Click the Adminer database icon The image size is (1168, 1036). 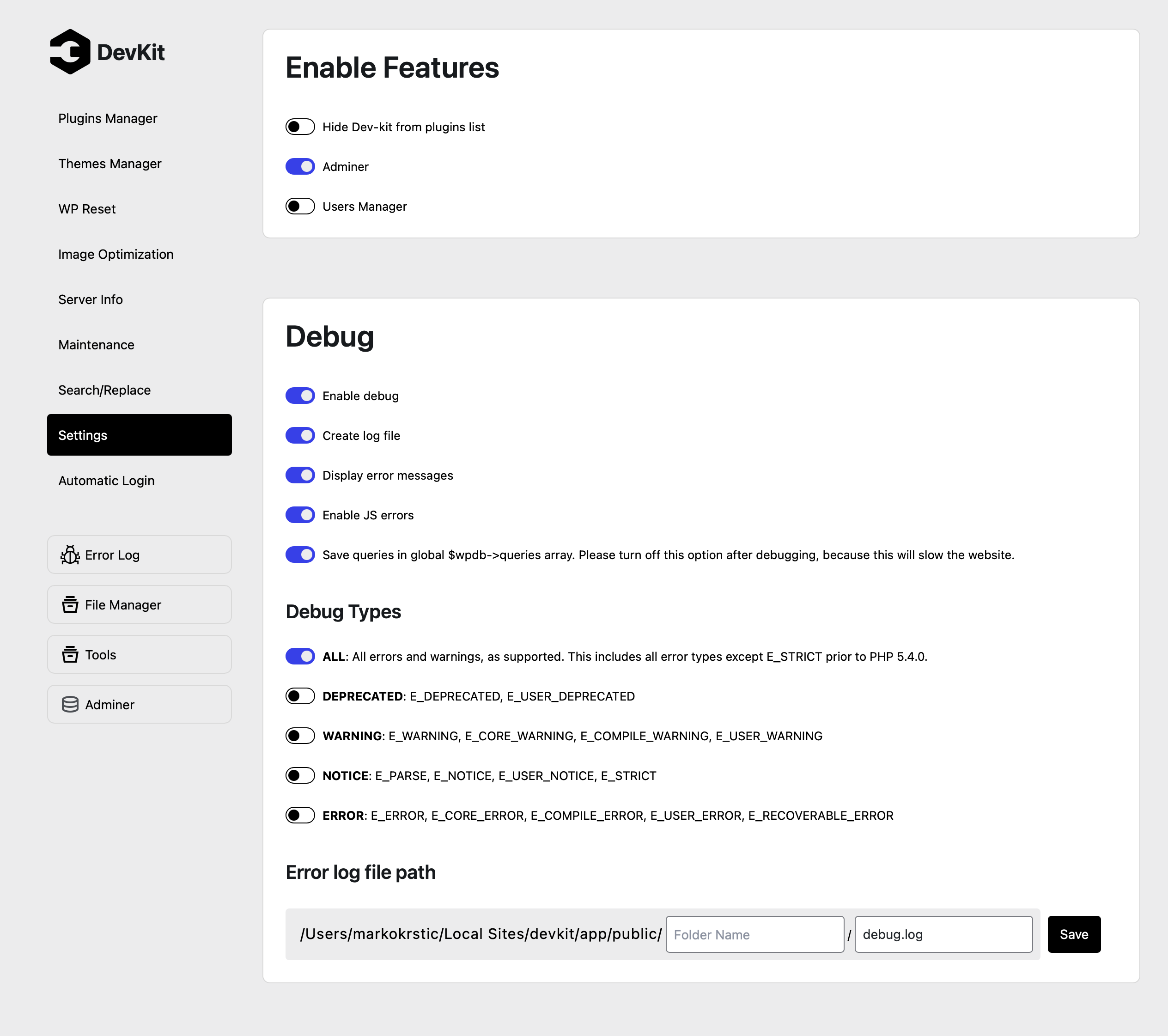click(x=70, y=705)
